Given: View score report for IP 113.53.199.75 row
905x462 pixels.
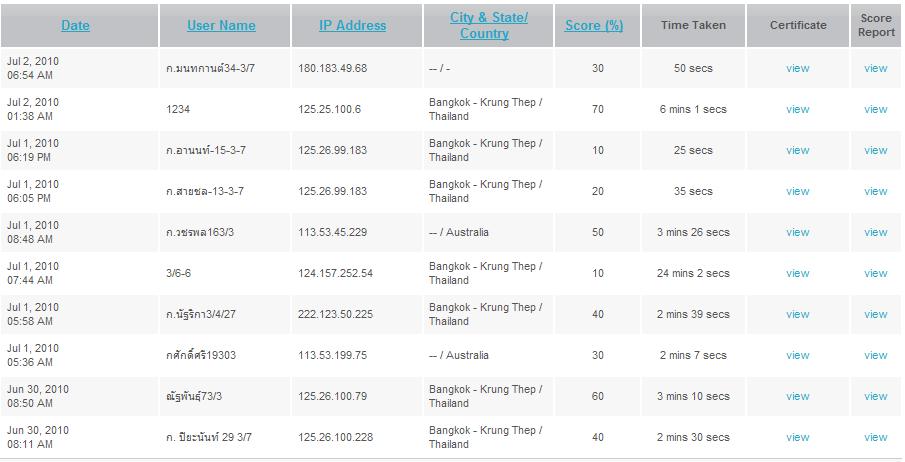Looking at the screenshot, I should pyautogui.click(x=875, y=355).
